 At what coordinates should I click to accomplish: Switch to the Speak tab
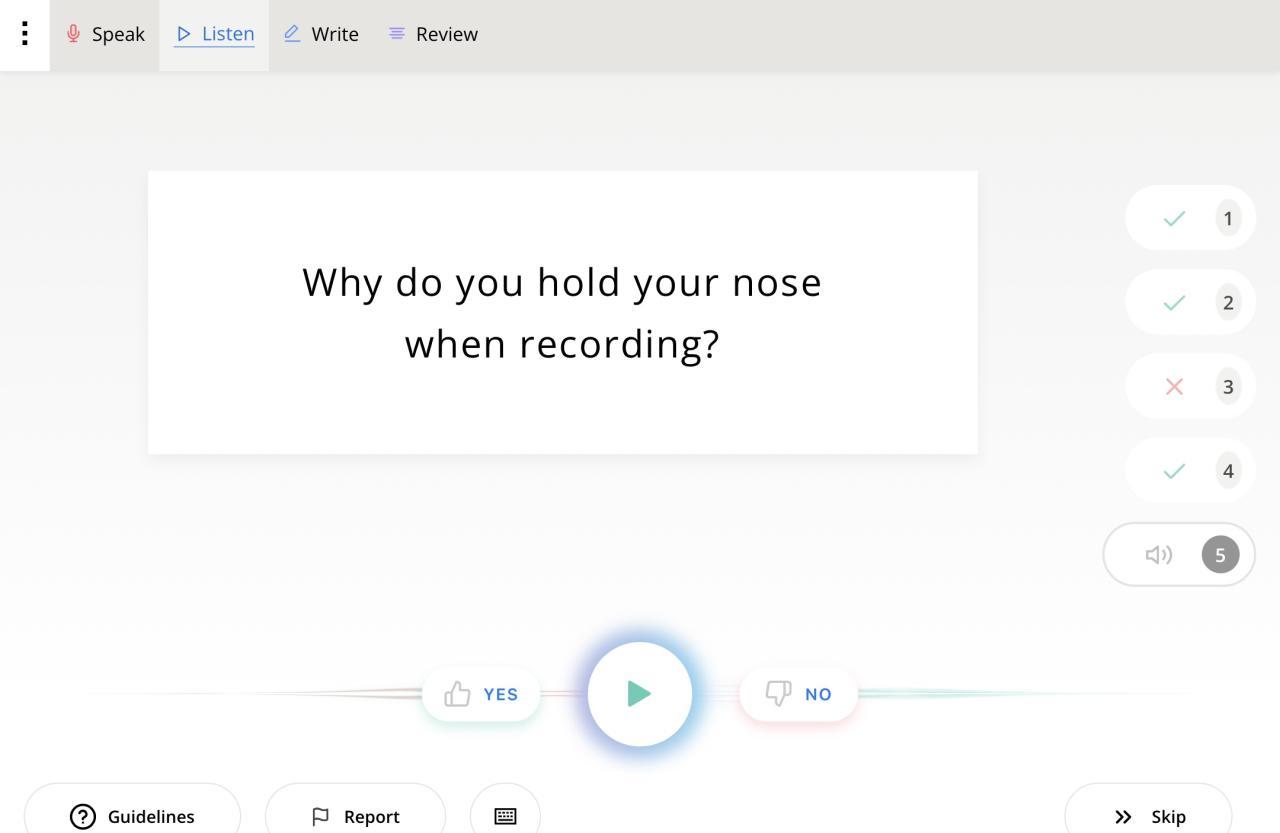[x=105, y=34]
